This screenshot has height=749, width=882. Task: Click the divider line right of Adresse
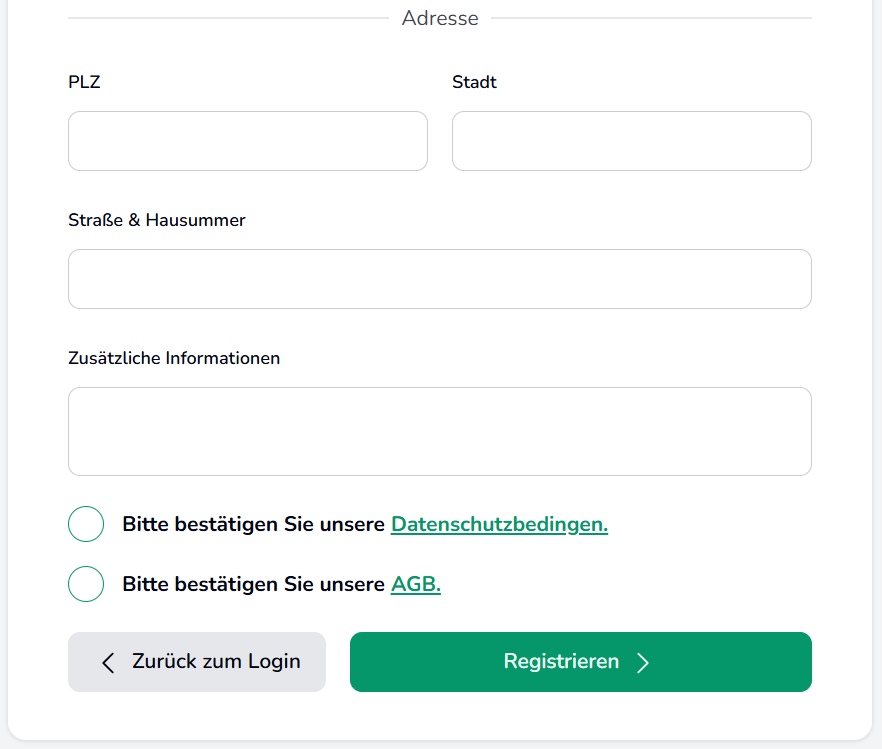pos(650,18)
